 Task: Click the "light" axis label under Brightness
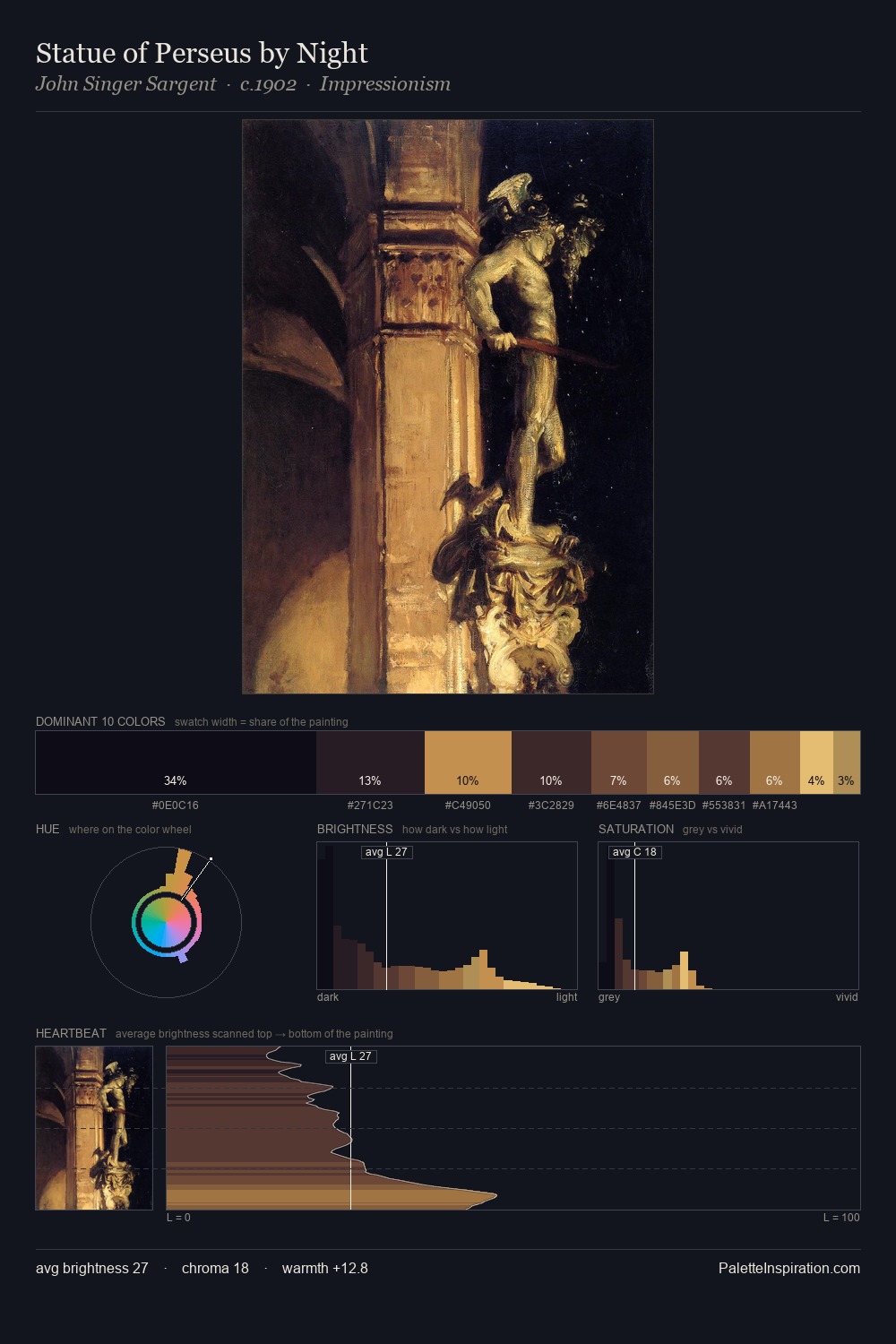(566, 997)
